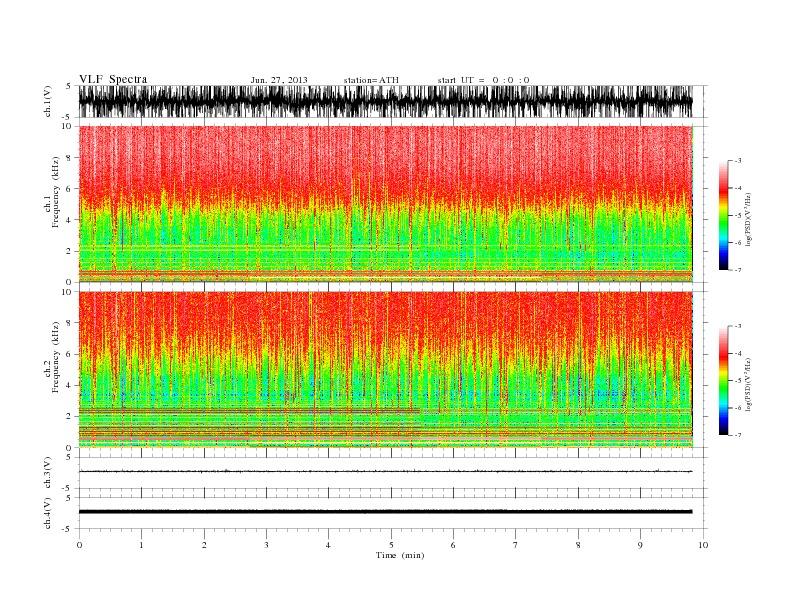This screenshot has width=792, height=612.
Task: Click the time axis tick label "9"
Action: click(x=640, y=545)
